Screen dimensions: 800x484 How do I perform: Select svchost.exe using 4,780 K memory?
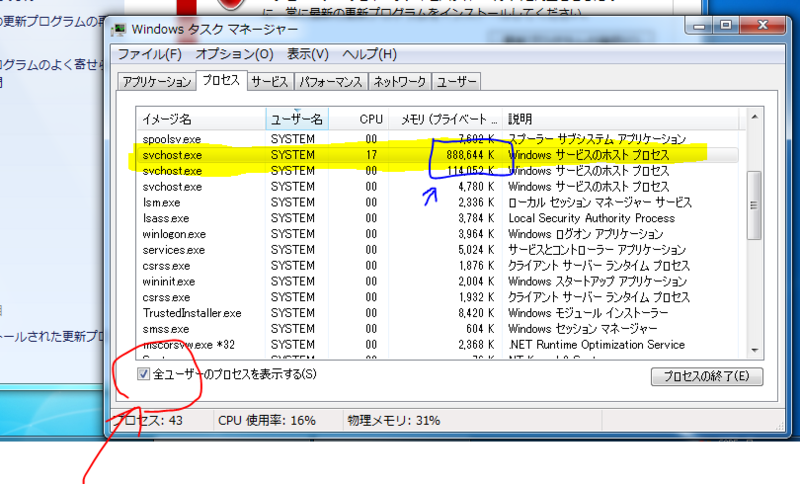tap(437, 186)
